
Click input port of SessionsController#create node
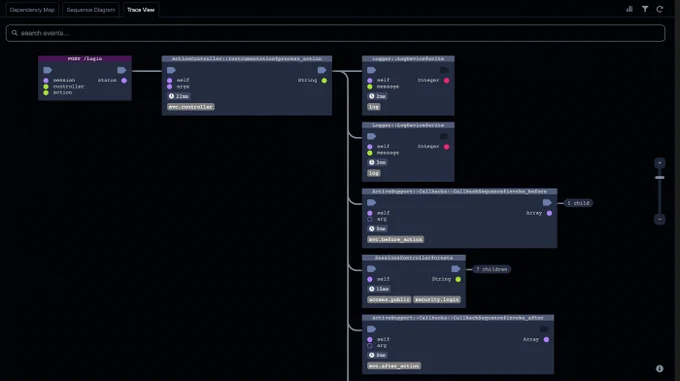click(372, 269)
